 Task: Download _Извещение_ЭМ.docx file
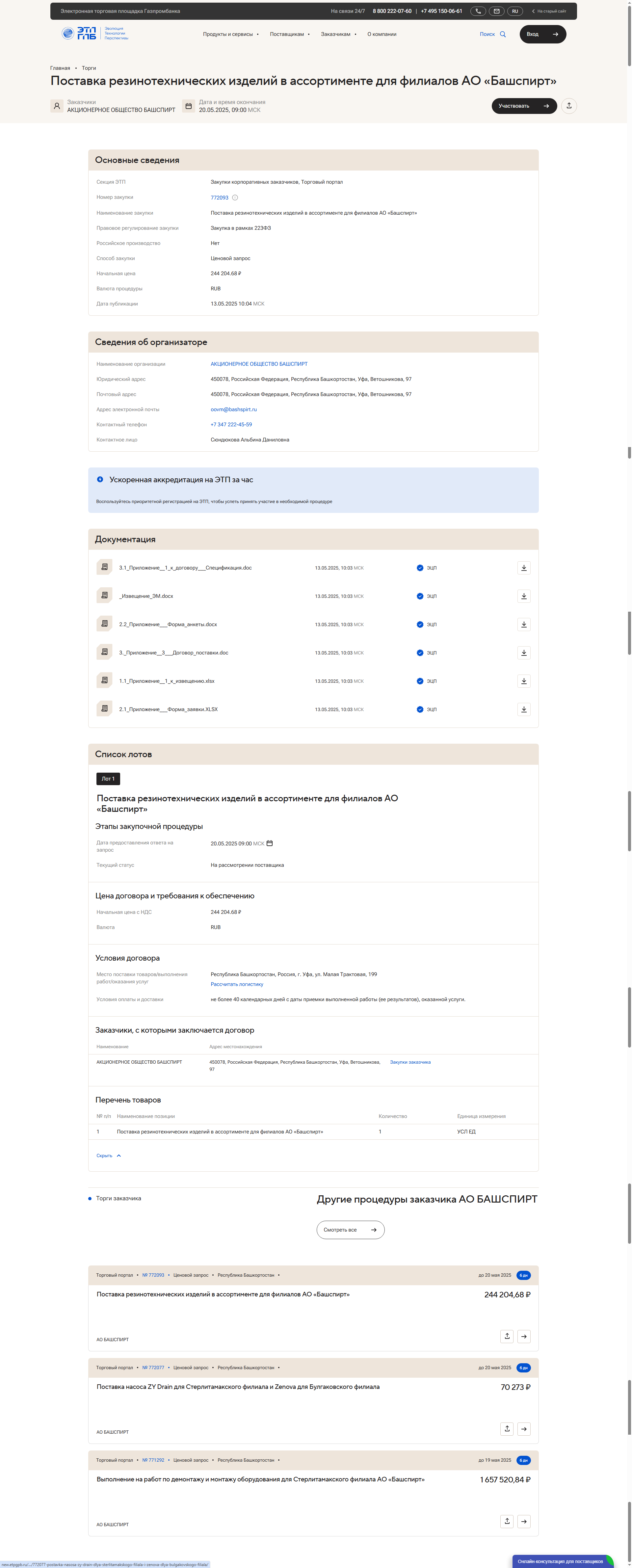pyautogui.click(x=524, y=596)
